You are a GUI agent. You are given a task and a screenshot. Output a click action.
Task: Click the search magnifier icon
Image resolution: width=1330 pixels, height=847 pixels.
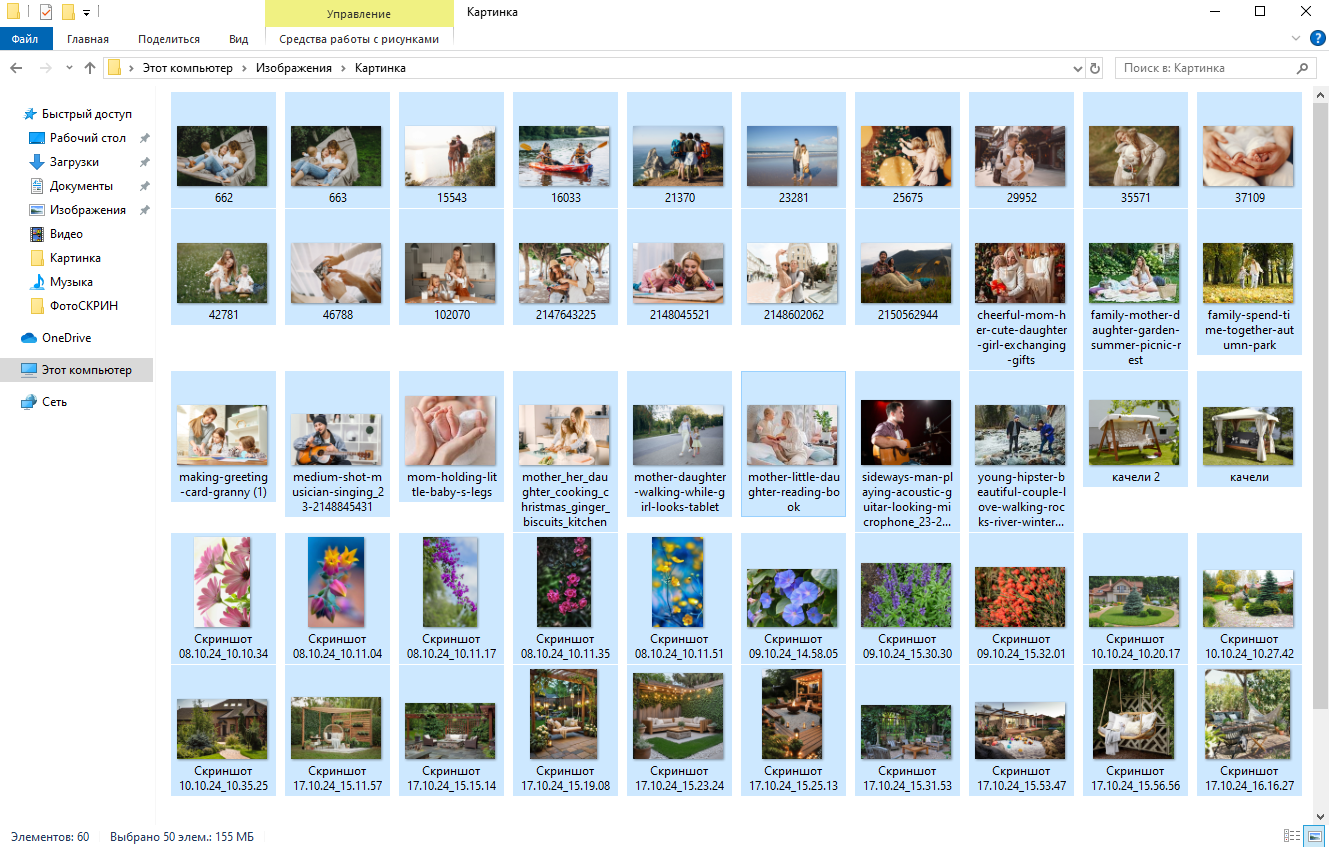(1302, 68)
